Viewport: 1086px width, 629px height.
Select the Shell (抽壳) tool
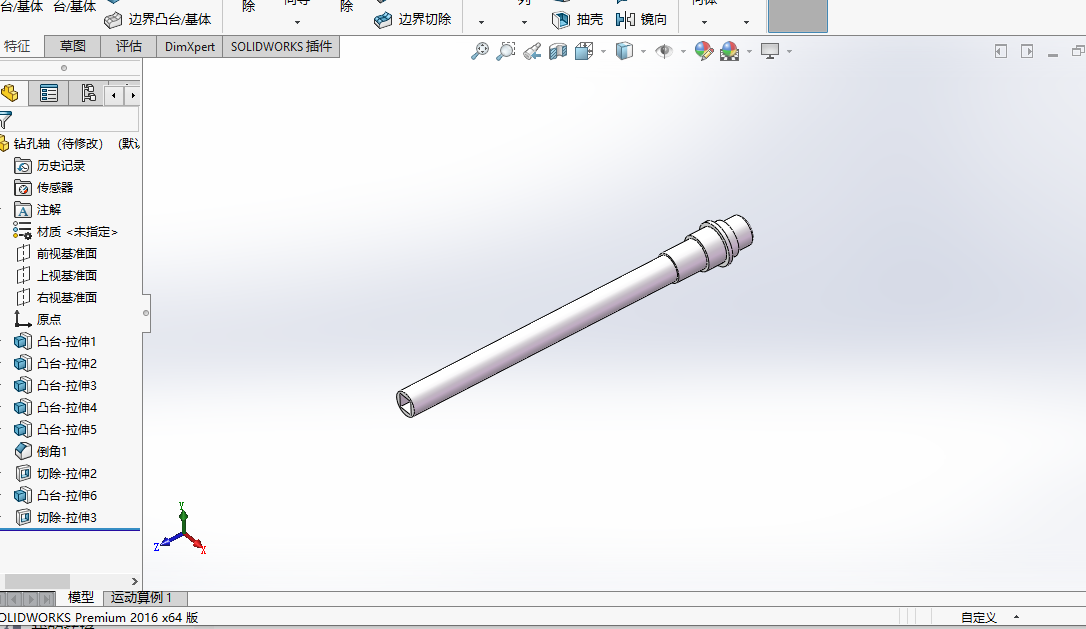(577, 20)
